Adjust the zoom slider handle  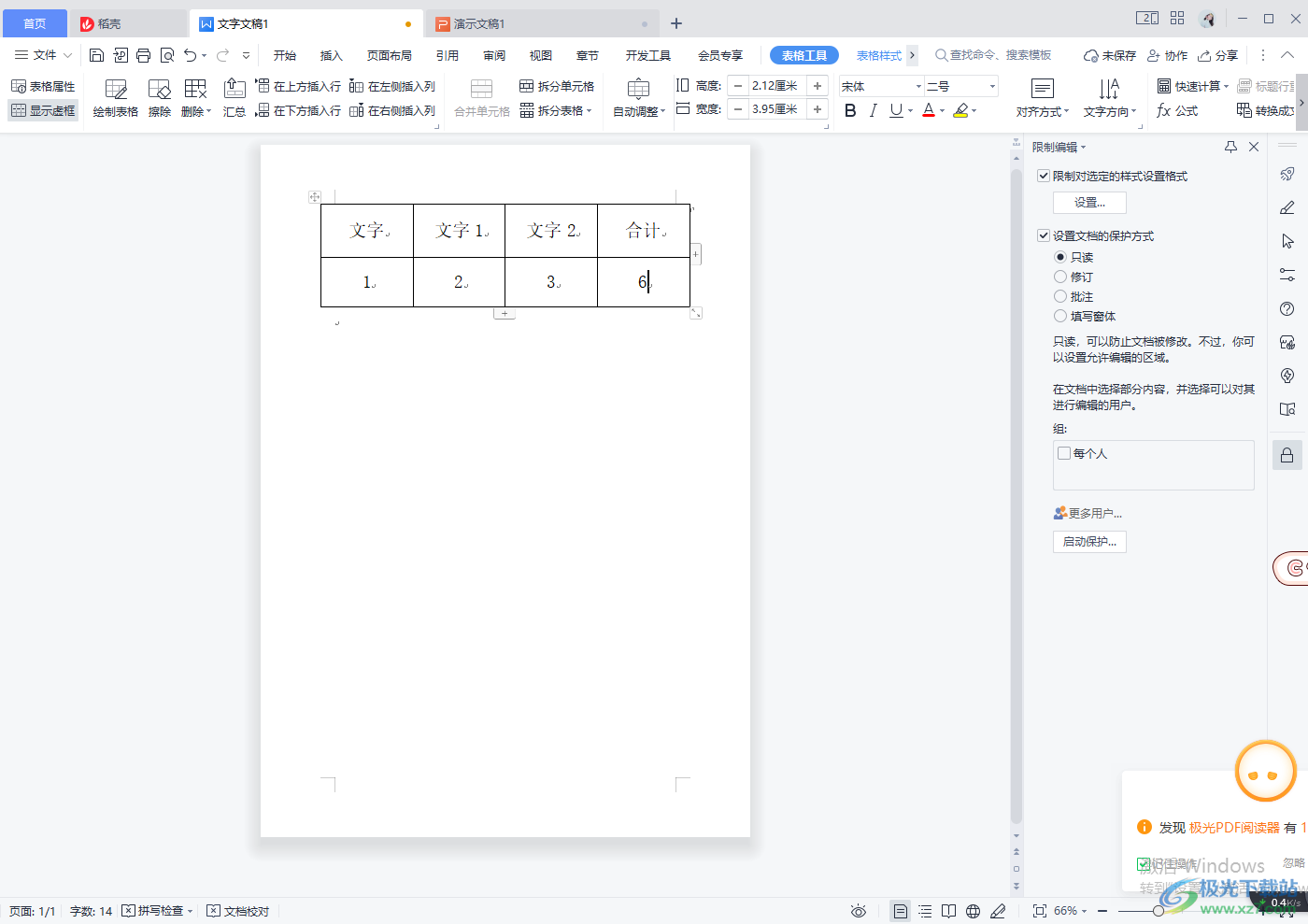(x=1159, y=911)
